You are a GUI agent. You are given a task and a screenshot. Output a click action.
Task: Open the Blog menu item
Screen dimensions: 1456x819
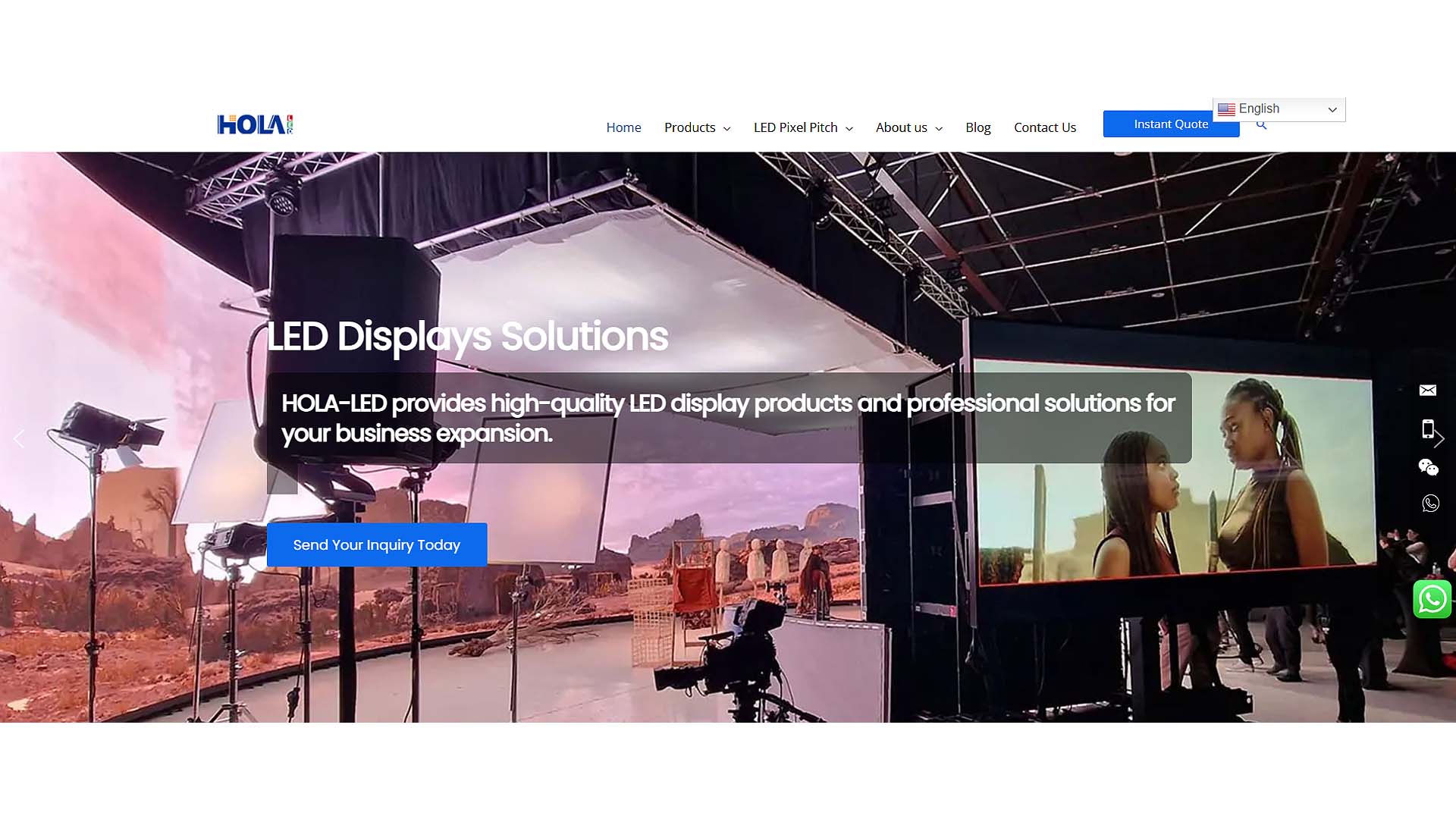(x=977, y=127)
